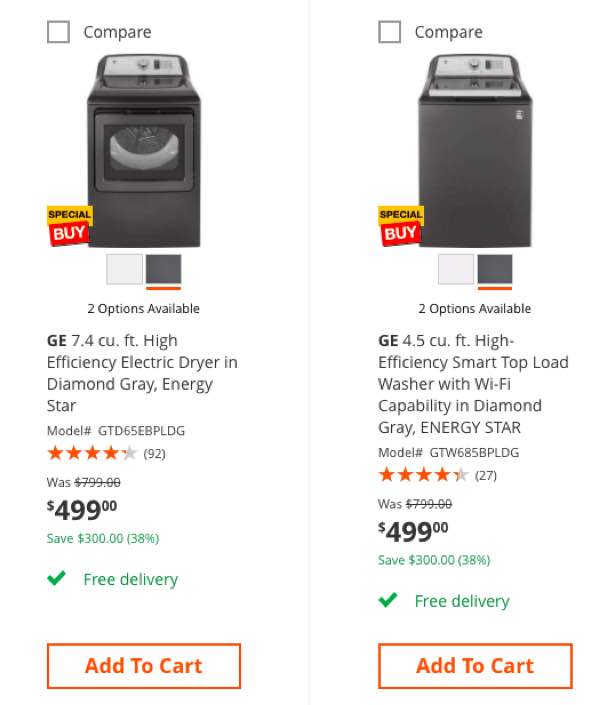This screenshot has width=600, height=705.
Task: Open GE 7.4 cu. ft. dryer title link
Action: click(142, 373)
